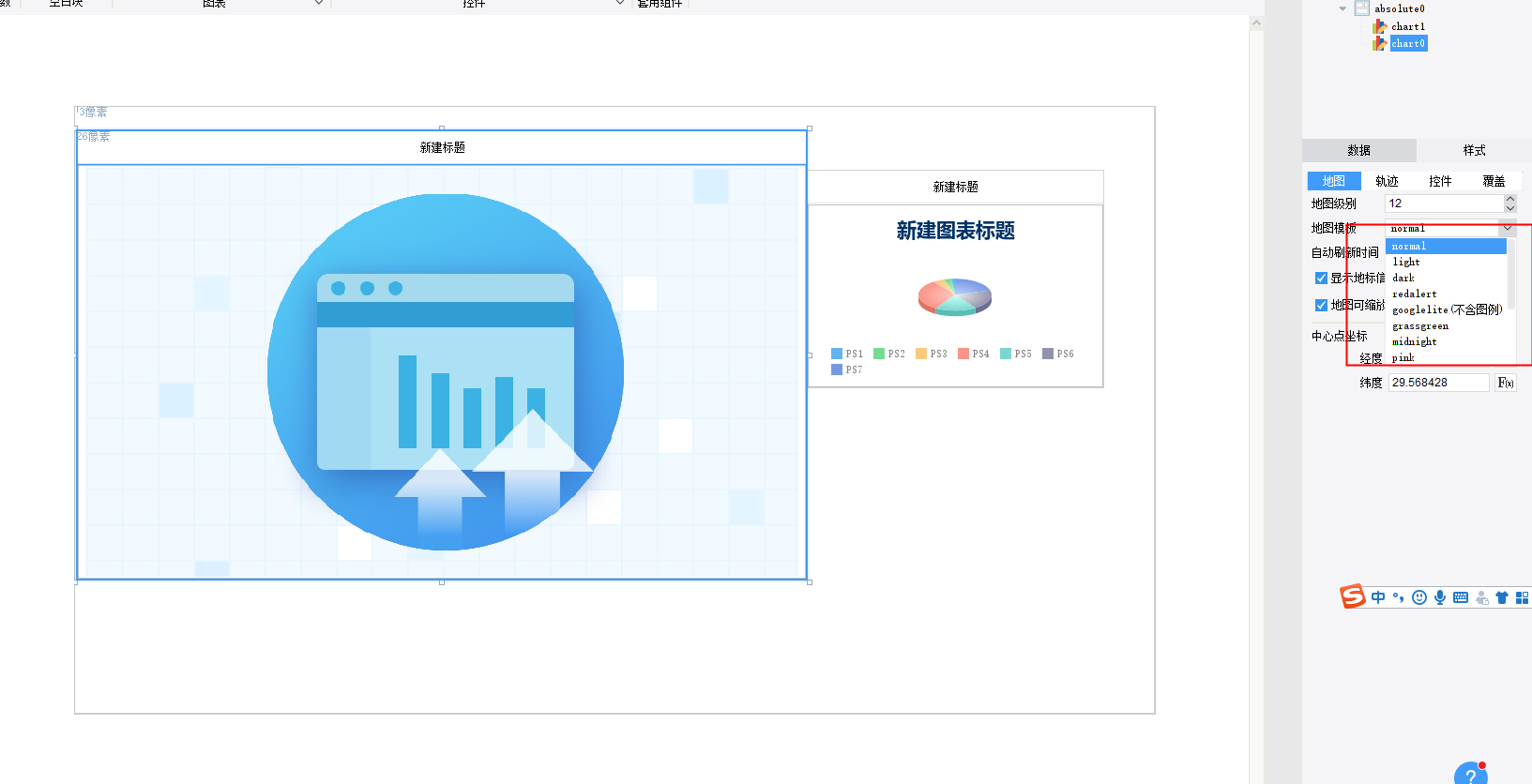Choose midnight in the template list
Viewport: 1532px width, 784px height.
[1446, 341]
